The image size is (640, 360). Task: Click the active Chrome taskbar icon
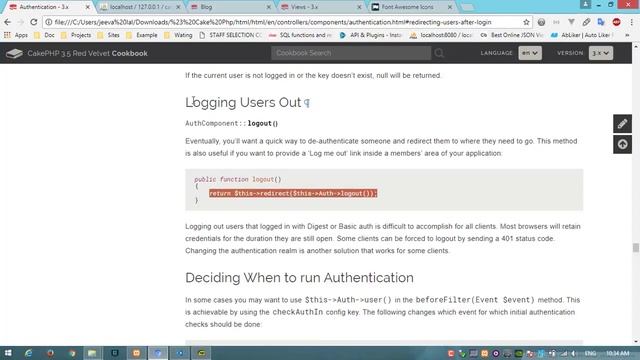click(x=158, y=353)
